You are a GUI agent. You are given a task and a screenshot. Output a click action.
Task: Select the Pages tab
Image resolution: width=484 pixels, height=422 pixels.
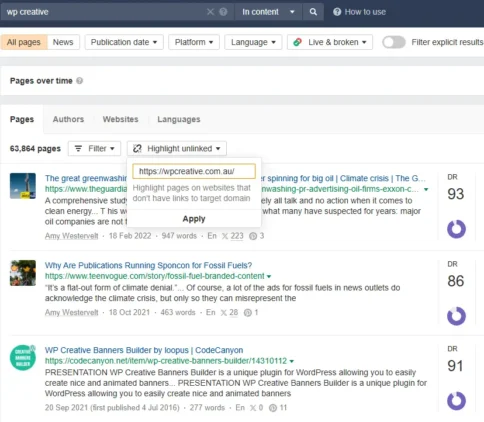tap(22, 119)
